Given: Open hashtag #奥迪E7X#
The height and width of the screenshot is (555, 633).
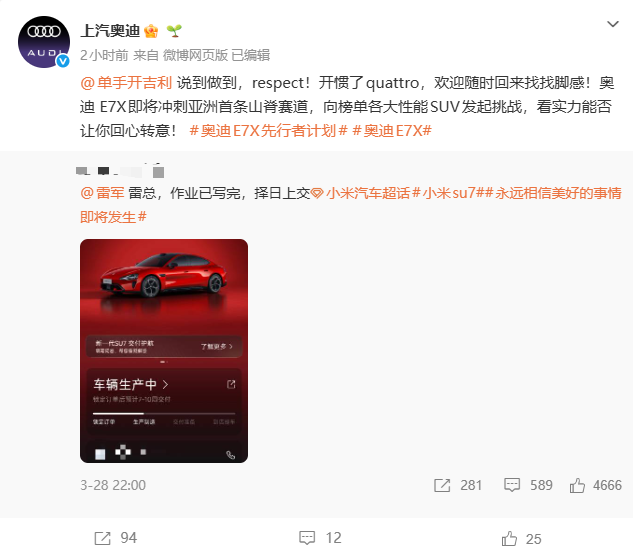Looking at the screenshot, I should 392,130.
